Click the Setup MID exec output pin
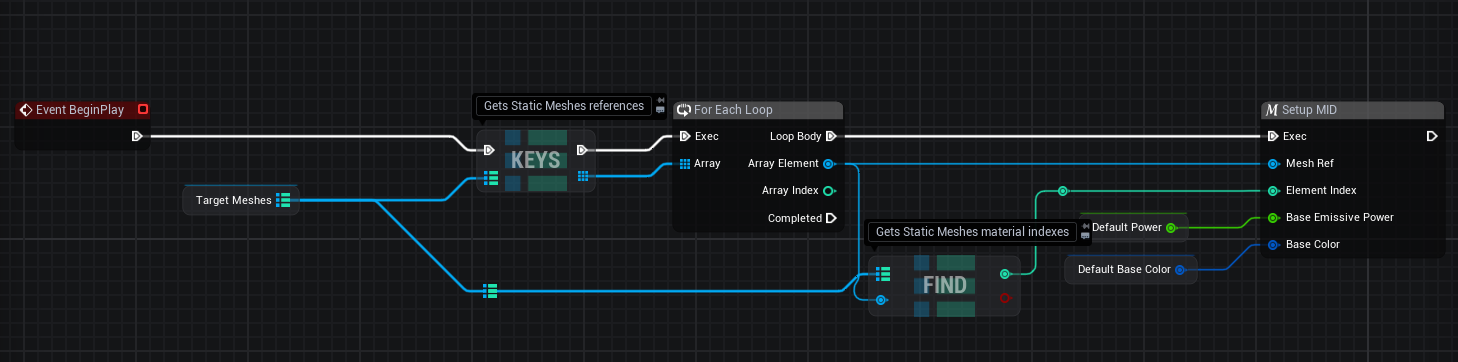 coord(1432,136)
